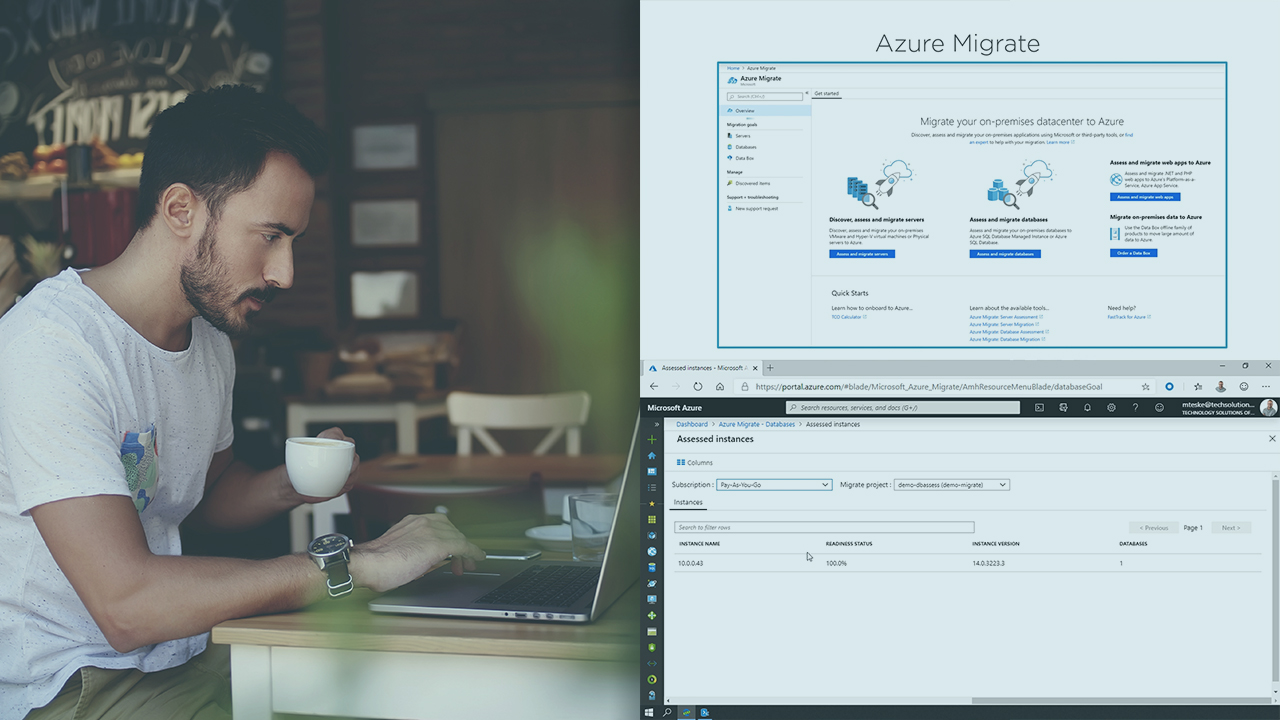The height and width of the screenshot is (720, 1280).
Task: Click the green Create a resource plus icon
Action: pos(652,439)
